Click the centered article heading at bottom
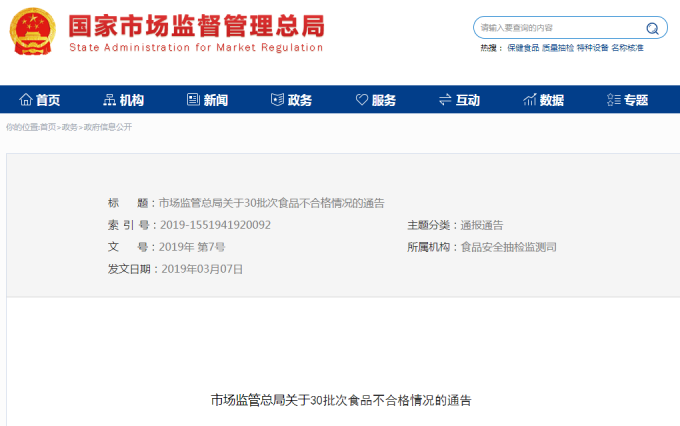The height and width of the screenshot is (426, 680). (341, 400)
